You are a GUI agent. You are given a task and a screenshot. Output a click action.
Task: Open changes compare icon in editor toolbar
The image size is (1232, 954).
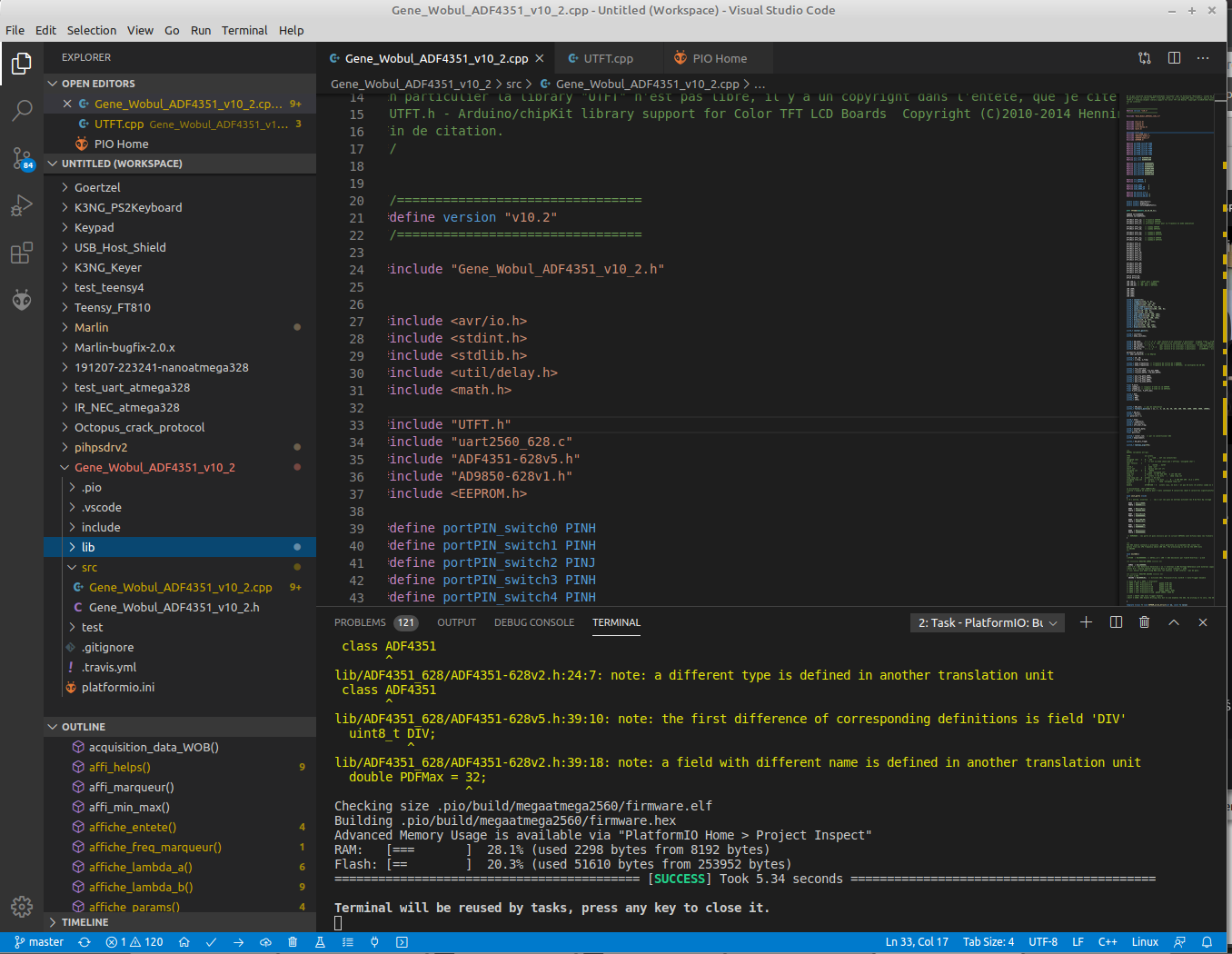click(x=1144, y=58)
